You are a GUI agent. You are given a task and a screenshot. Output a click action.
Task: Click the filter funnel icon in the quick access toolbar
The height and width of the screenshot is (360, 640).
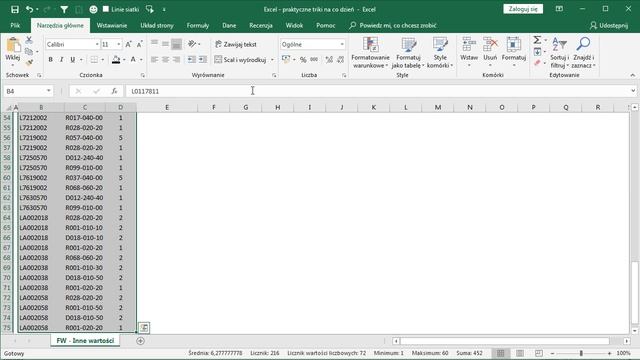pos(64,9)
